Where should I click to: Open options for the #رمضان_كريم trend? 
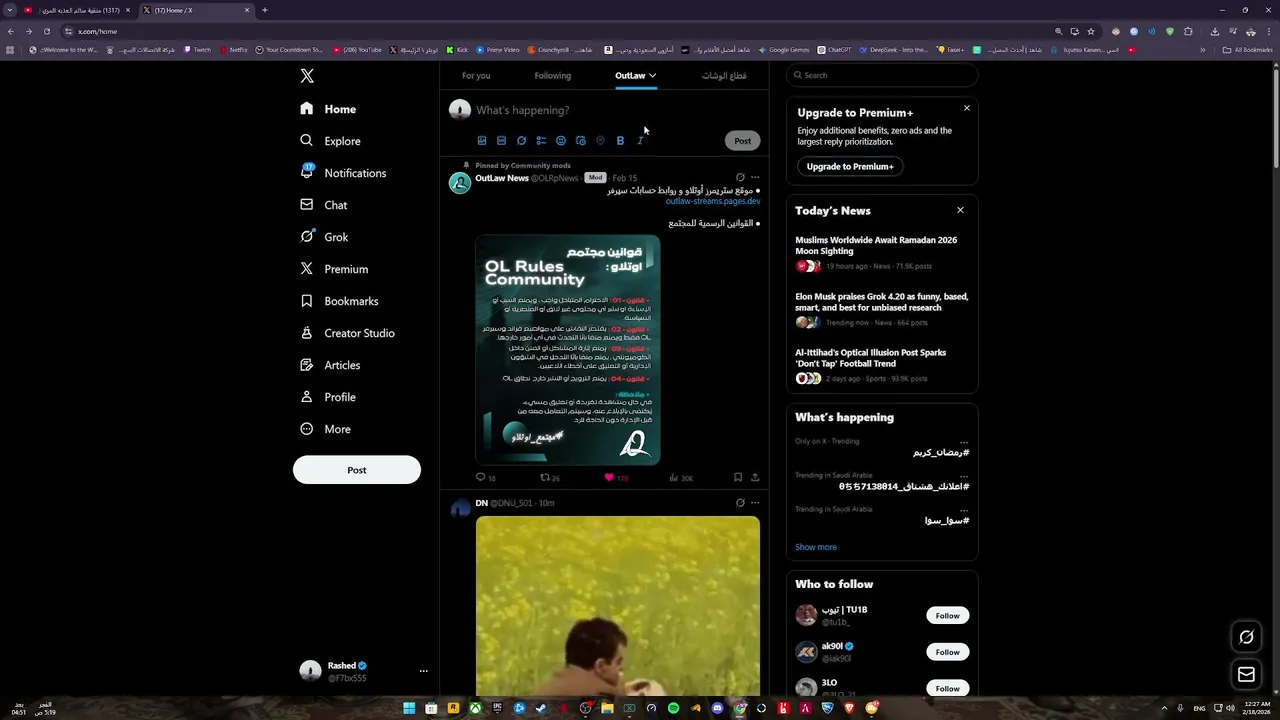[x=964, y=441]
